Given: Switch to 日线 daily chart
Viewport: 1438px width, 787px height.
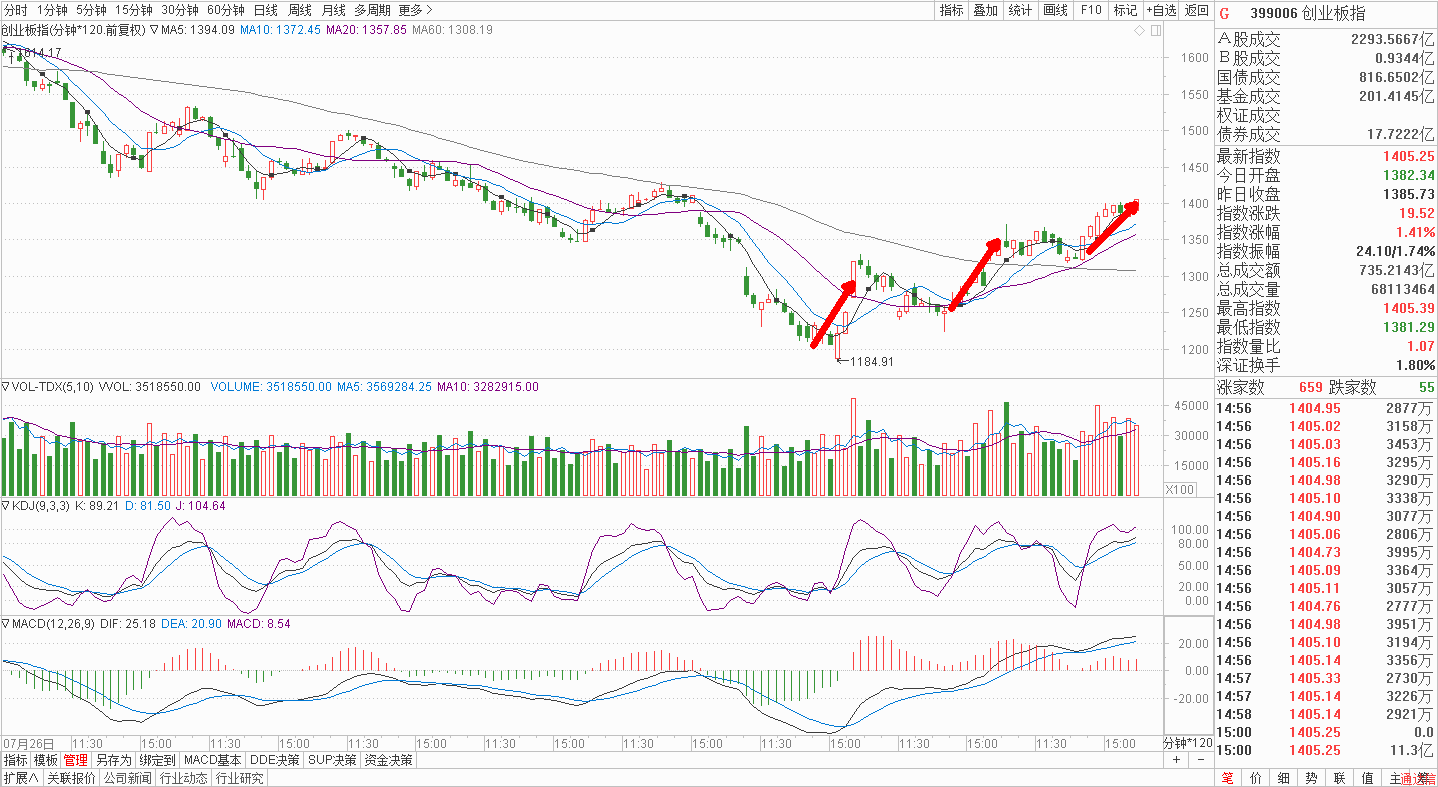Looking at the screenshot, I should pos(265,10).
